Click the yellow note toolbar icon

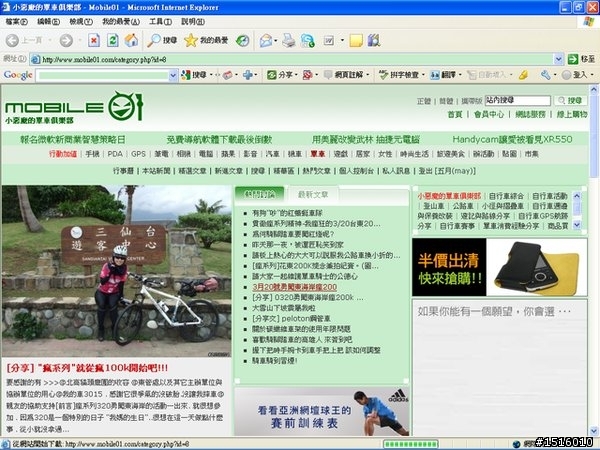tap(356, 40)
